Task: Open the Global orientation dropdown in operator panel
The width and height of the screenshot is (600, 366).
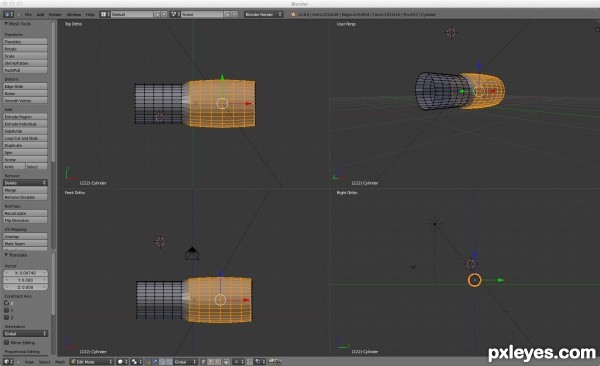Action: (x=25, y=333)
